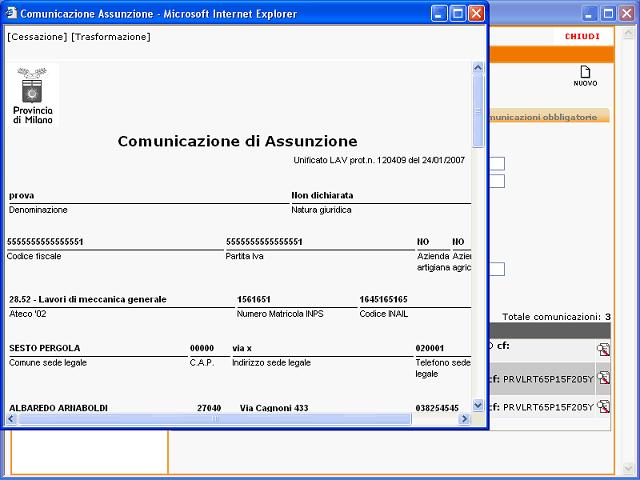Close the background browser window

627,14
